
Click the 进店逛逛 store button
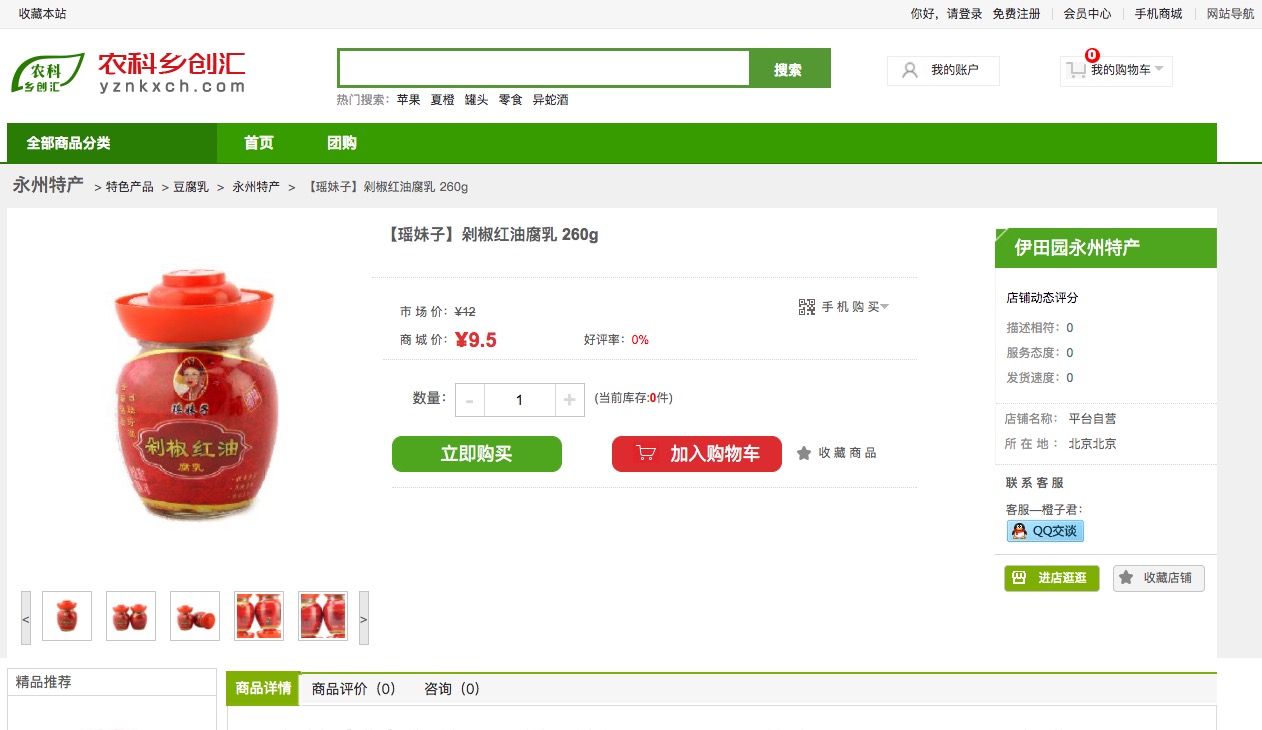(1051, 578)
